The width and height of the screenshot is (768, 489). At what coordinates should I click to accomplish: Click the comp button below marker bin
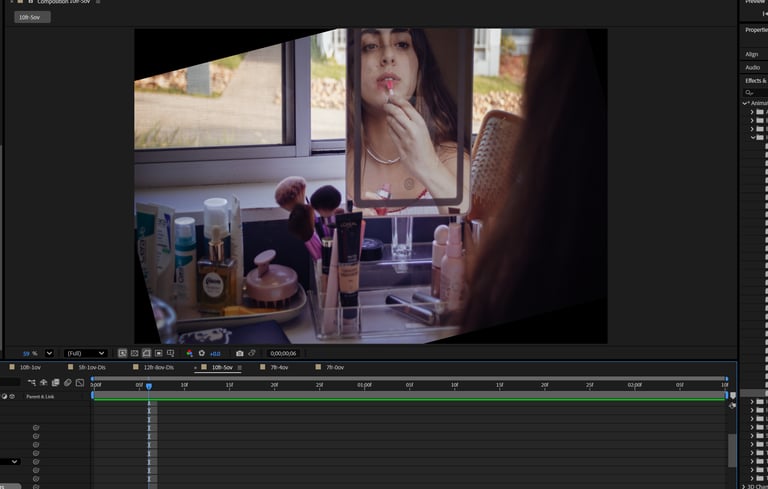point(732,405)
